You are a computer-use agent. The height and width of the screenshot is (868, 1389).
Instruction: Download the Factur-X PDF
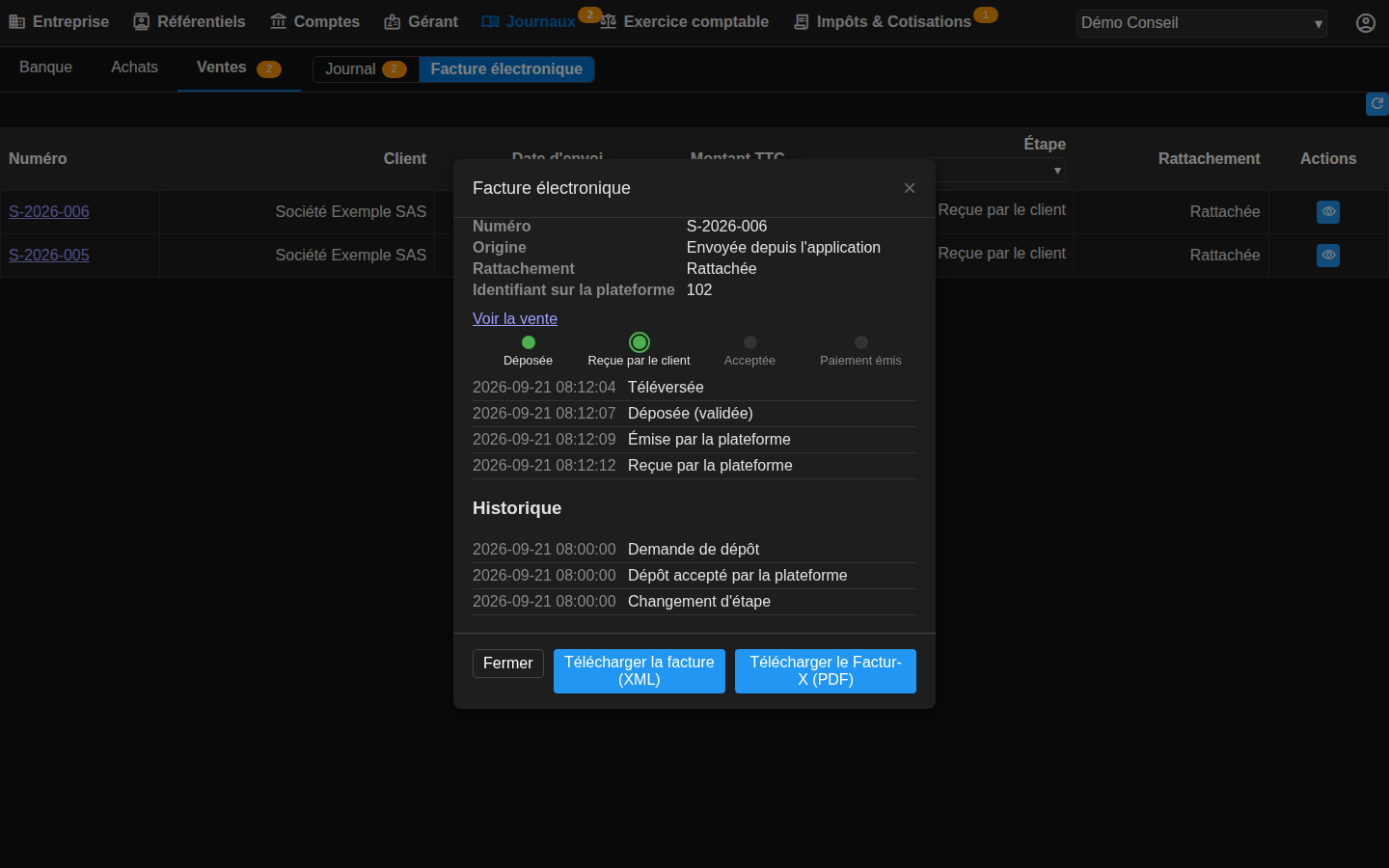[x=826, y=671]
